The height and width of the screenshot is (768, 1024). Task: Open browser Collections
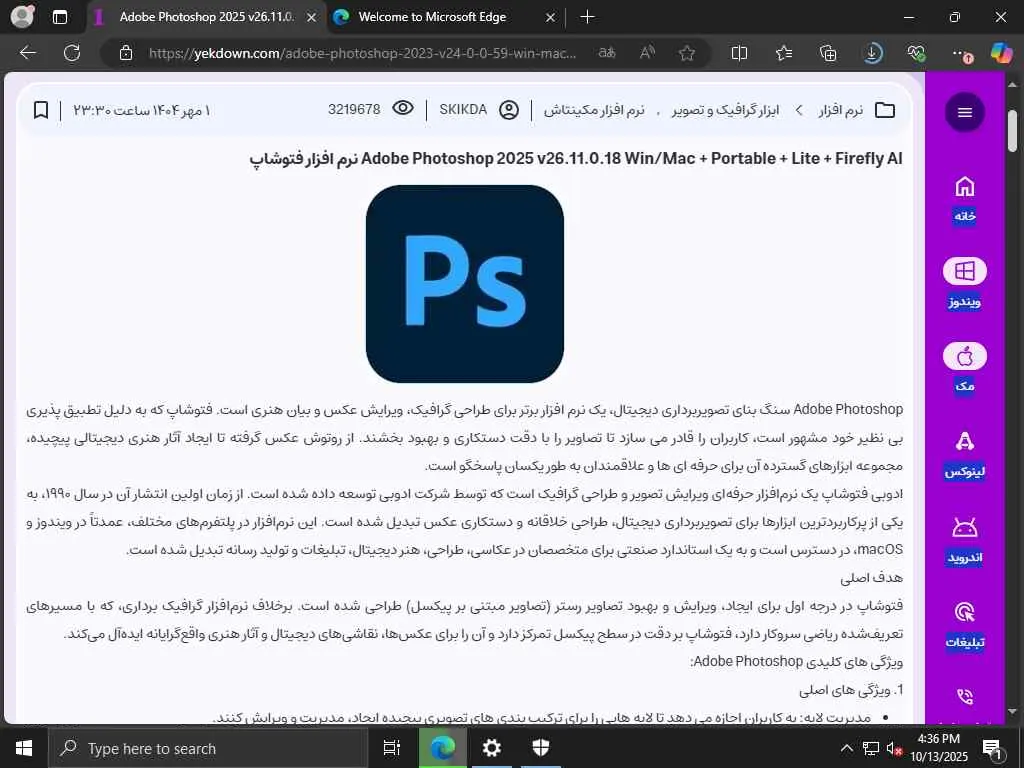(x=827, y=53)
